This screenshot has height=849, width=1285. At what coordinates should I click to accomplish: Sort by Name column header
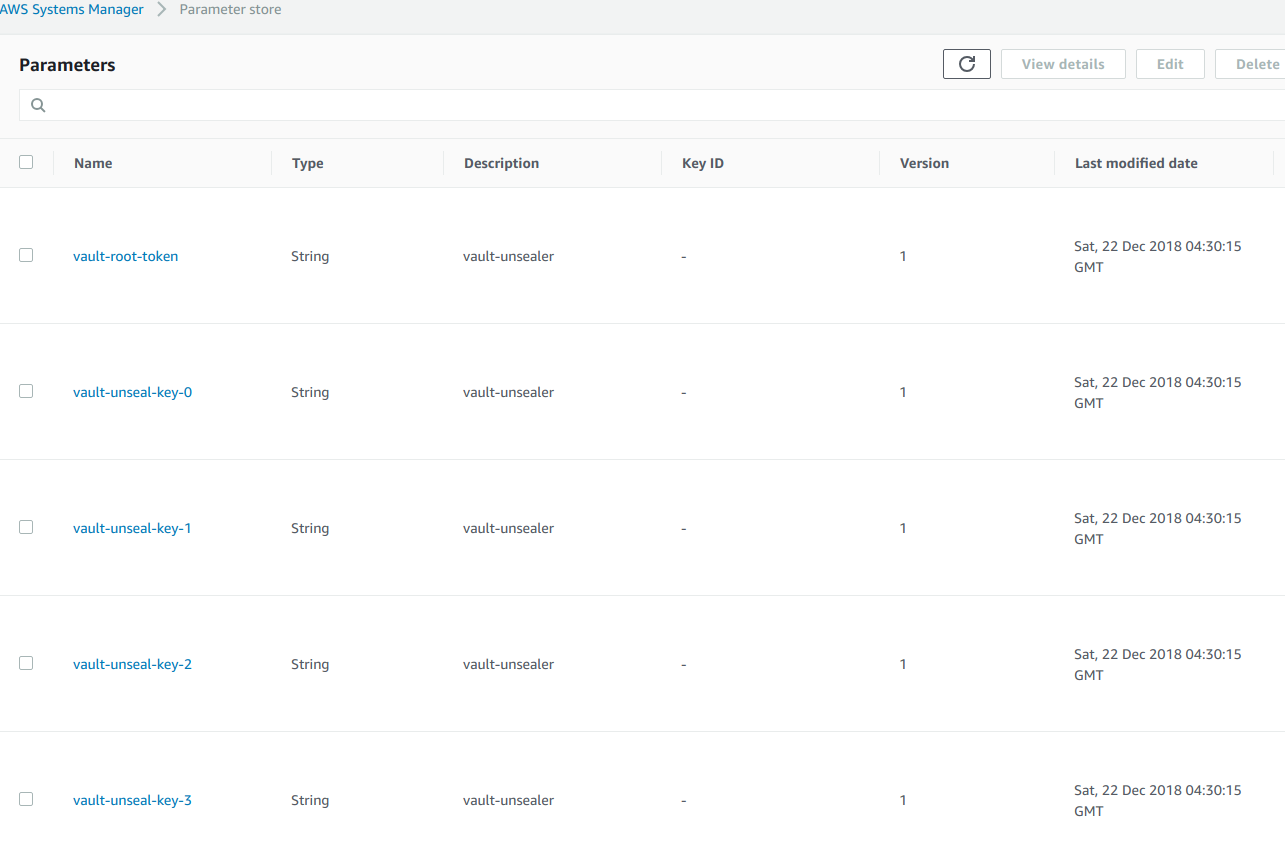(93, 163)
